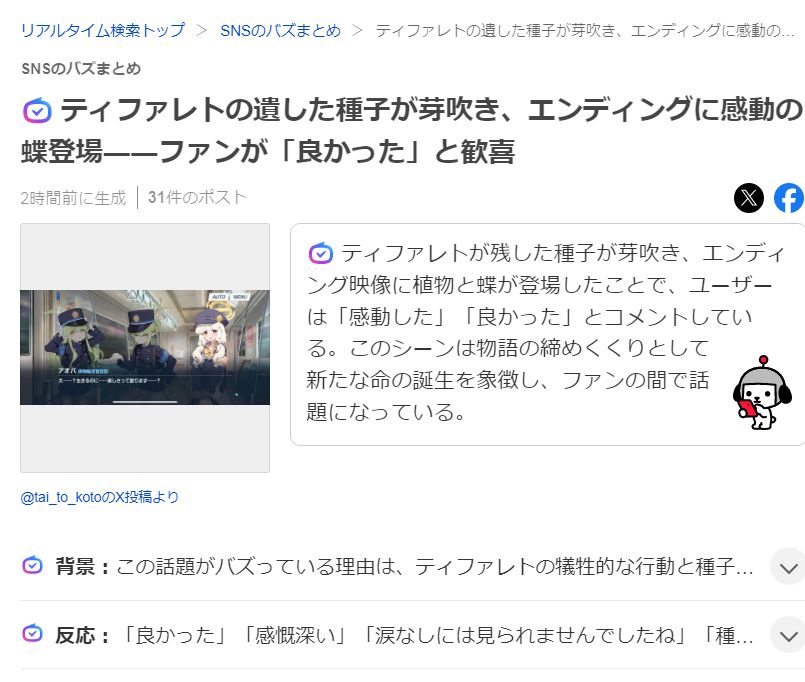Share this summary on Facebook

pyautogui.click(x=789, y=198)
